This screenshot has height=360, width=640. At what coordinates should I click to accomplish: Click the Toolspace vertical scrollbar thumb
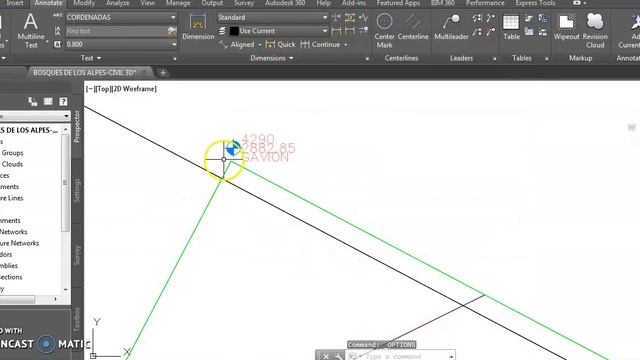[65, 183]
